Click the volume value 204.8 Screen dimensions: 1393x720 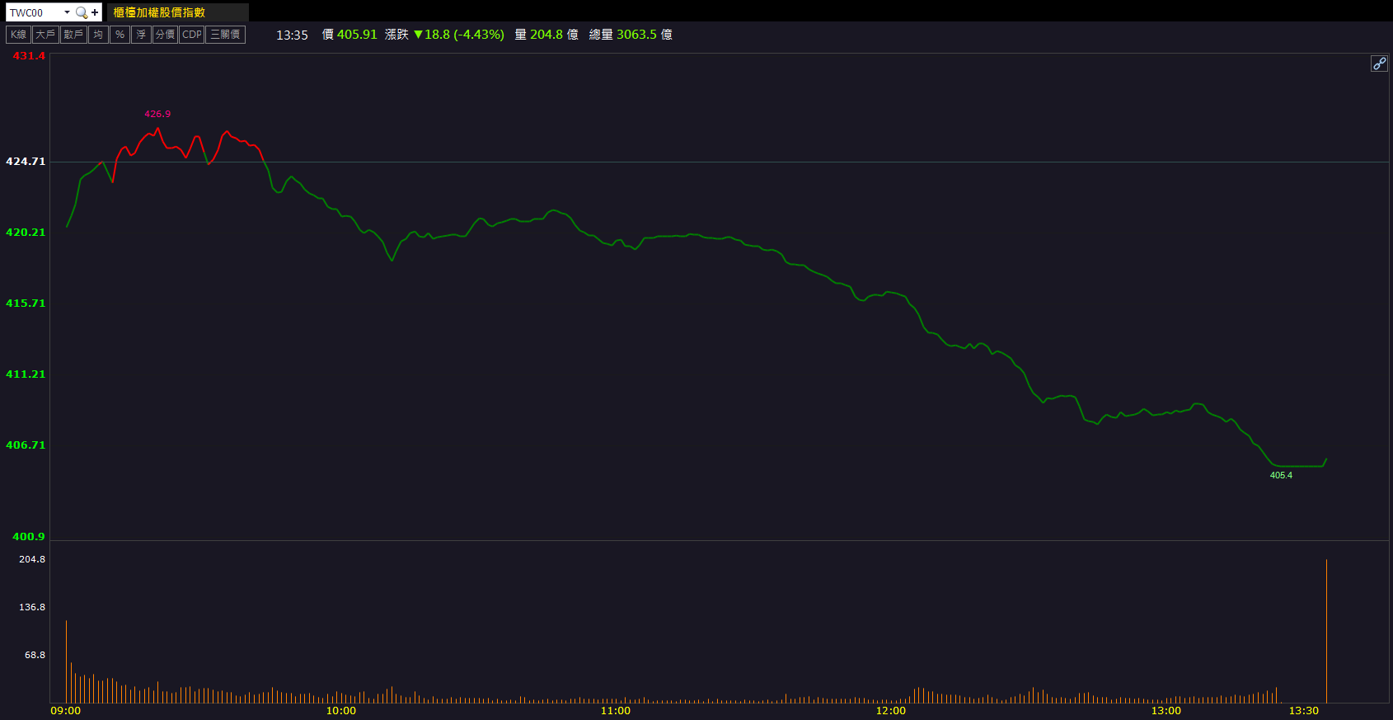click(x=547, y=35)
